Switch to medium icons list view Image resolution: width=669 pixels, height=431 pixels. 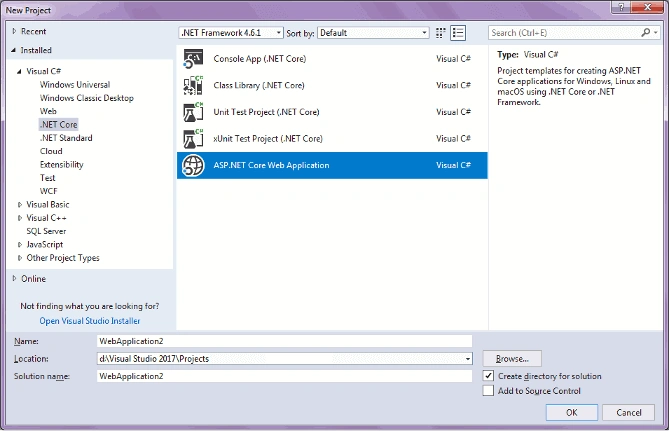point(458,33)
